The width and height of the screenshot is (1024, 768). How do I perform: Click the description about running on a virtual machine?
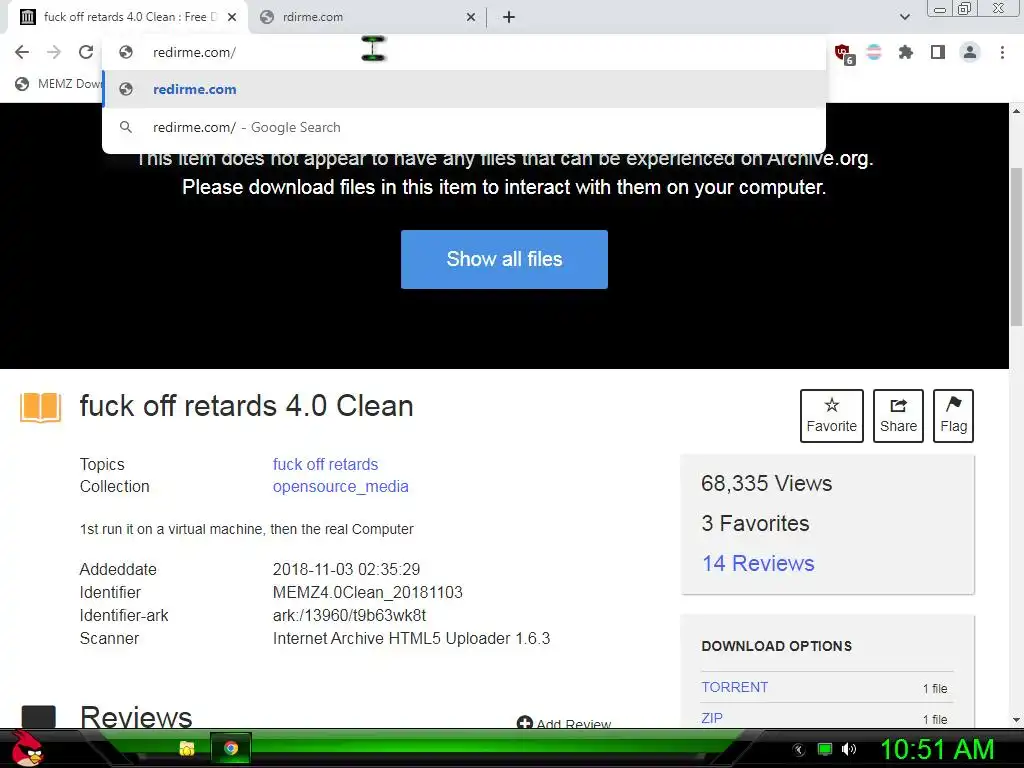[246, 529]
